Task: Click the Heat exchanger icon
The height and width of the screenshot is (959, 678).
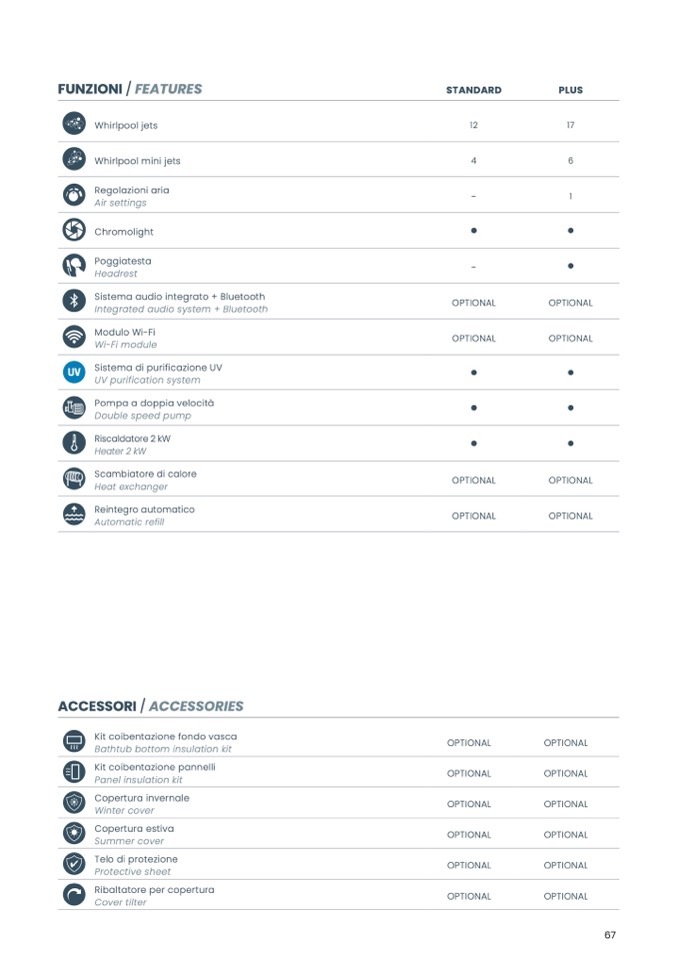Action: (x=73, y=479)
